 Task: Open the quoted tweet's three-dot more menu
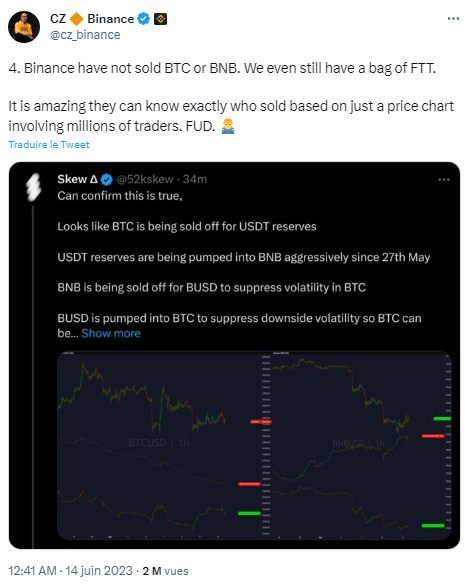pos(443,180)
